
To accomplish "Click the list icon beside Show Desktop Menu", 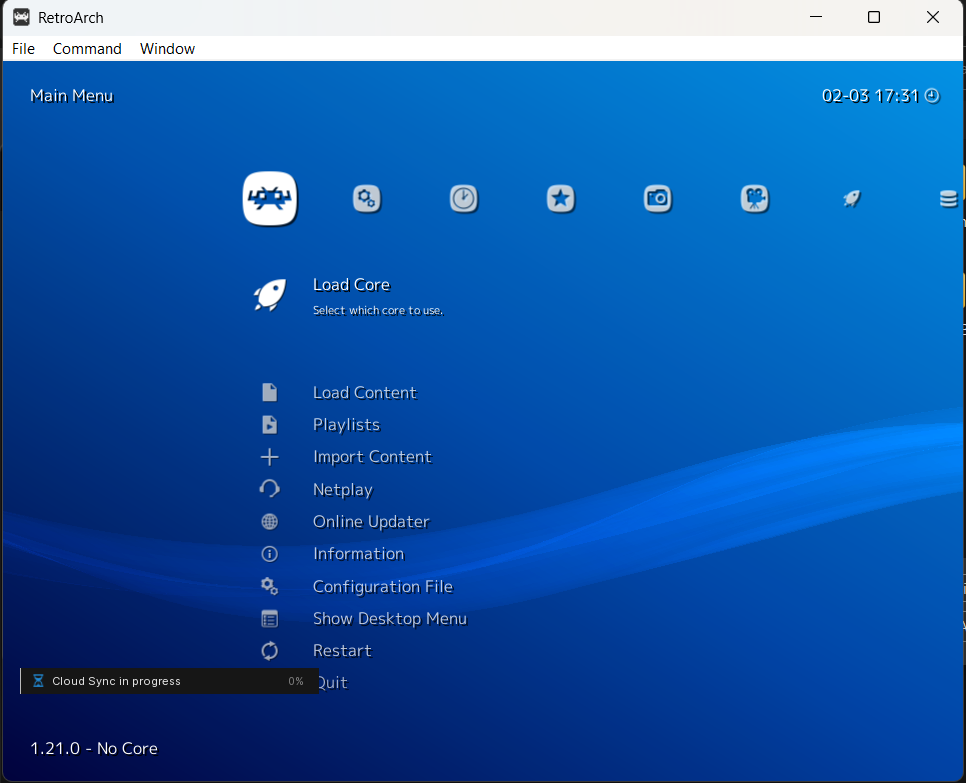I will [269, 619].
